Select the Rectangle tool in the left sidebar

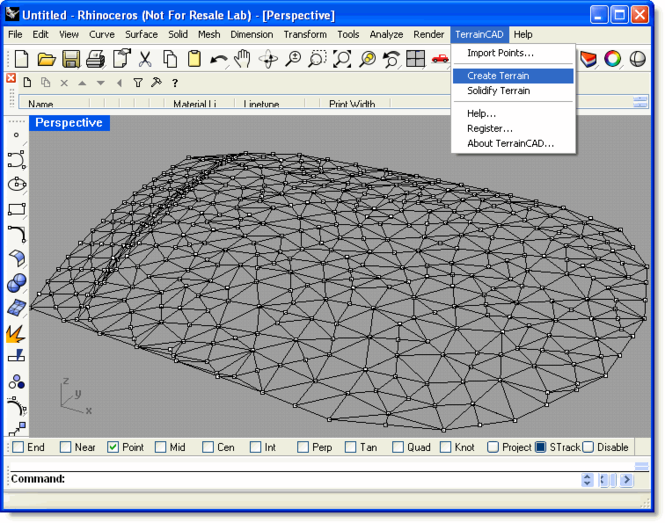16,210
